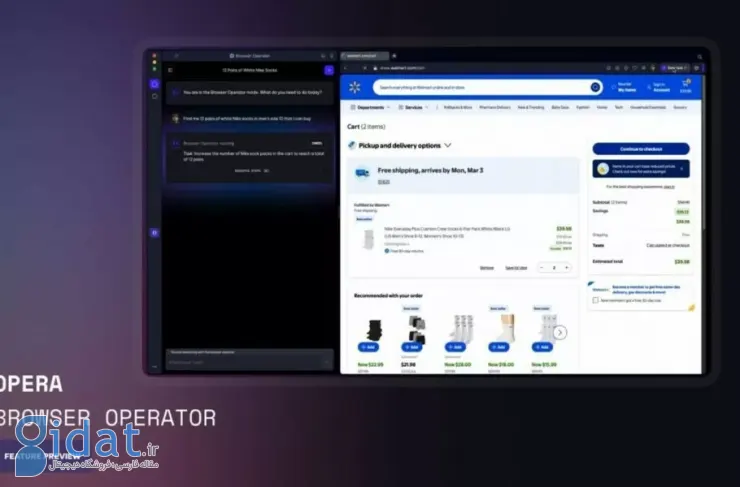Click the search magnifier button in Walmart header

point(595,87)
